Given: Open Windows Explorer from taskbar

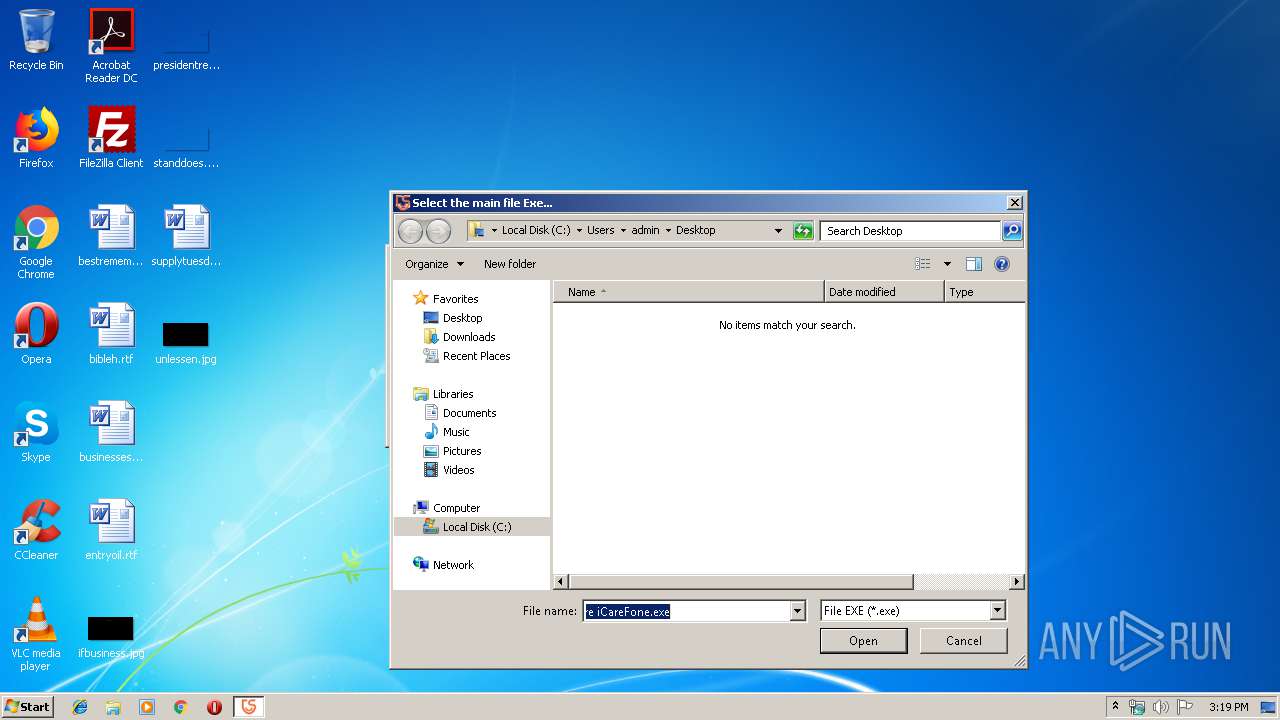Looking at the screenshot, I should click(x=113, y=707).
